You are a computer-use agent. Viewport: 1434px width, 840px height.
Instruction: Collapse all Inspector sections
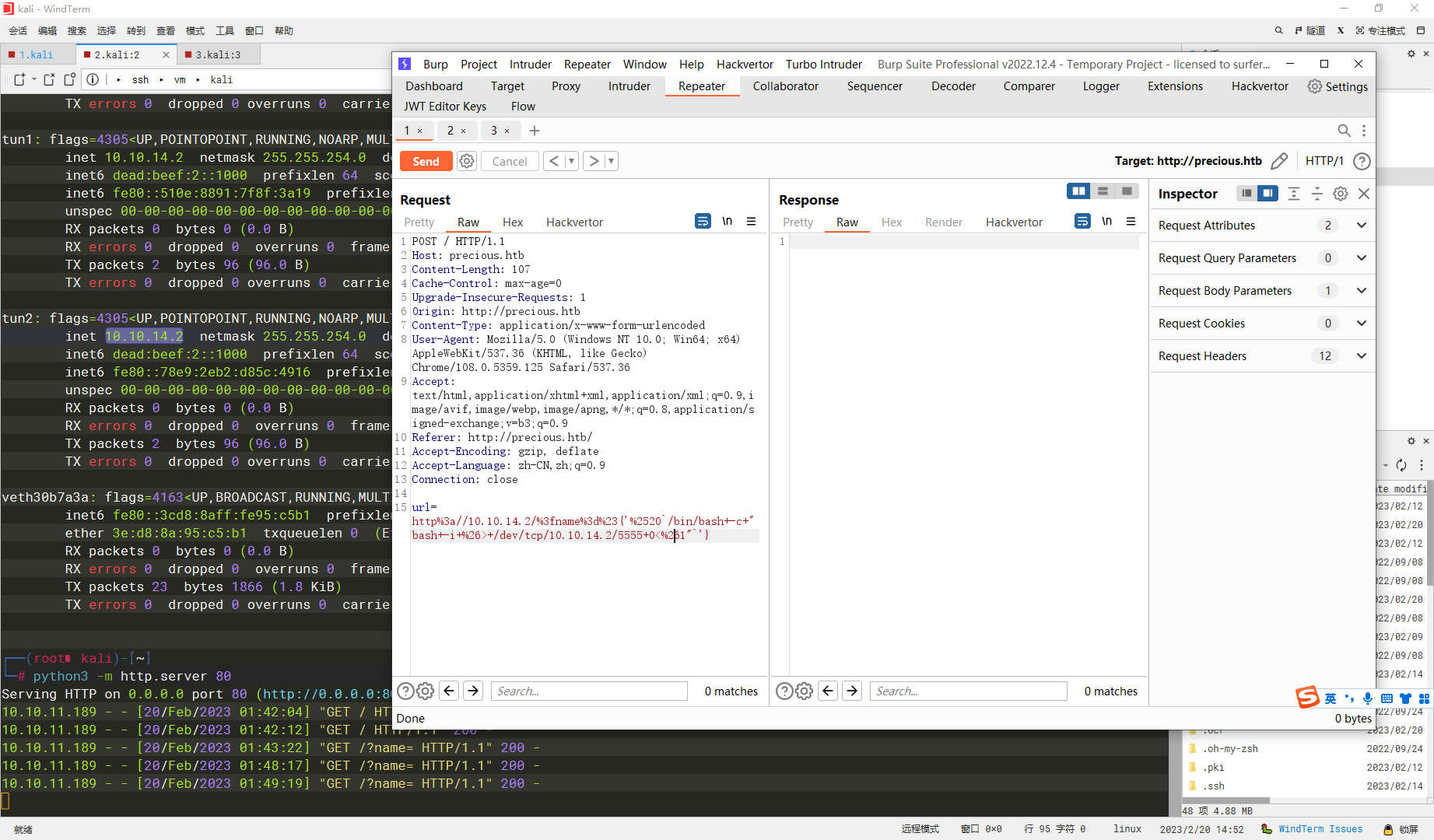click(x=1317, y=194)
